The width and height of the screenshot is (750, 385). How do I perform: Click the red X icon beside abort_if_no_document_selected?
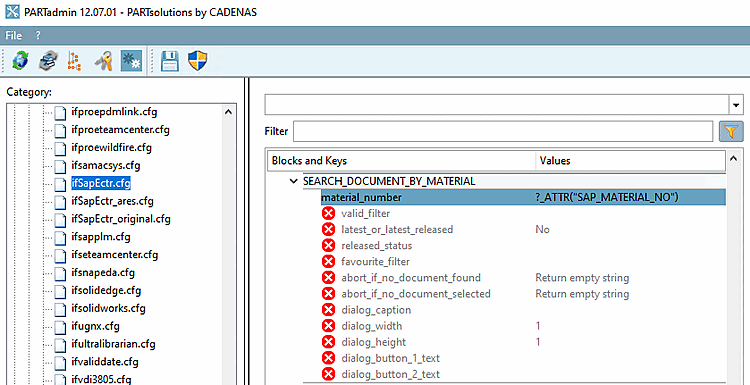pyautogui.click(x=328, y=294)
